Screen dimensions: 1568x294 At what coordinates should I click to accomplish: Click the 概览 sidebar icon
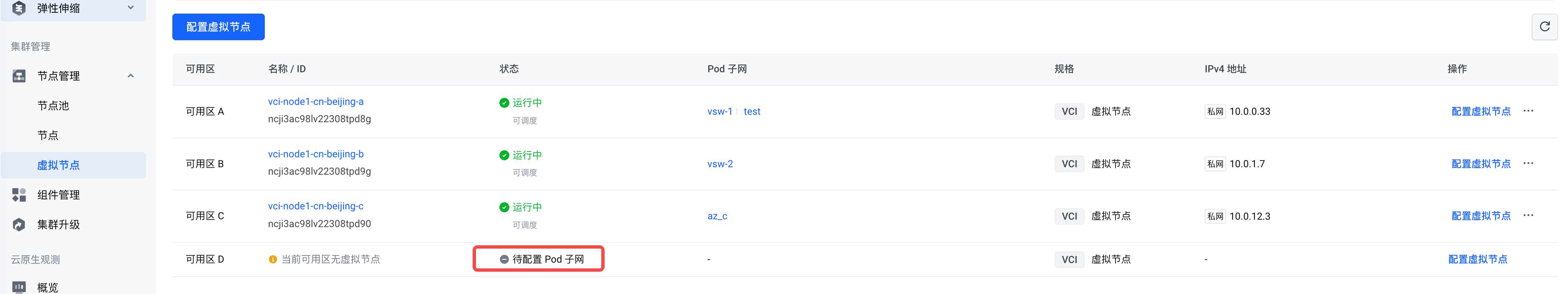[19, 287]
